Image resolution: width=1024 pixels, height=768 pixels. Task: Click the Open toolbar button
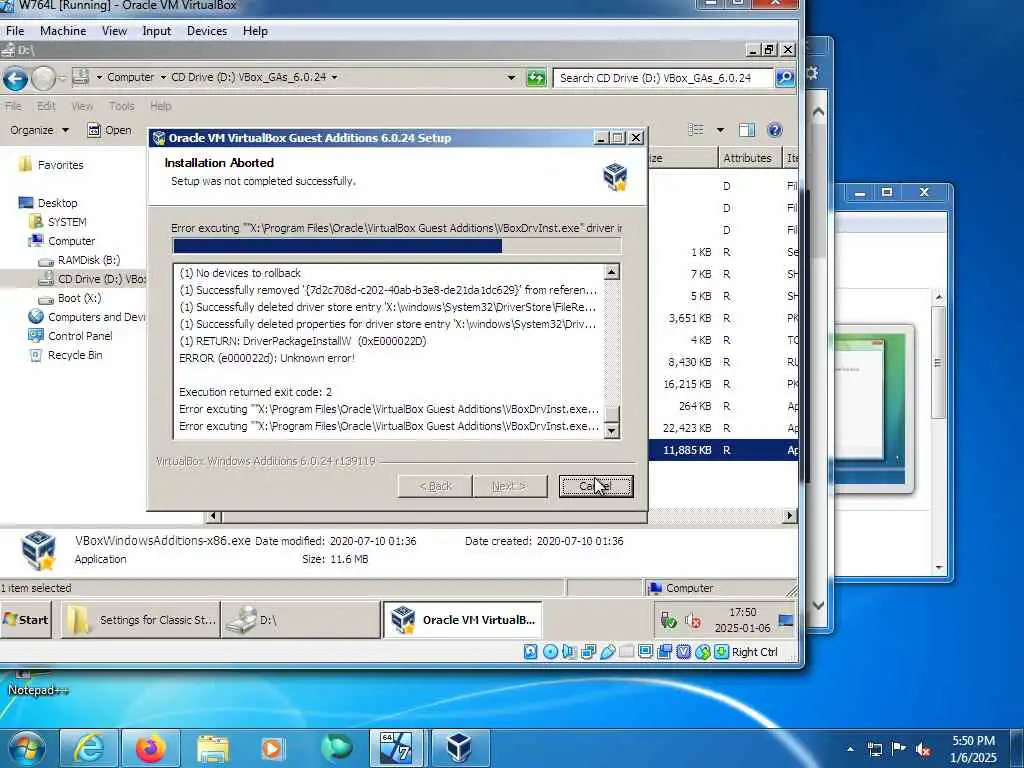[x=110, y=130]
